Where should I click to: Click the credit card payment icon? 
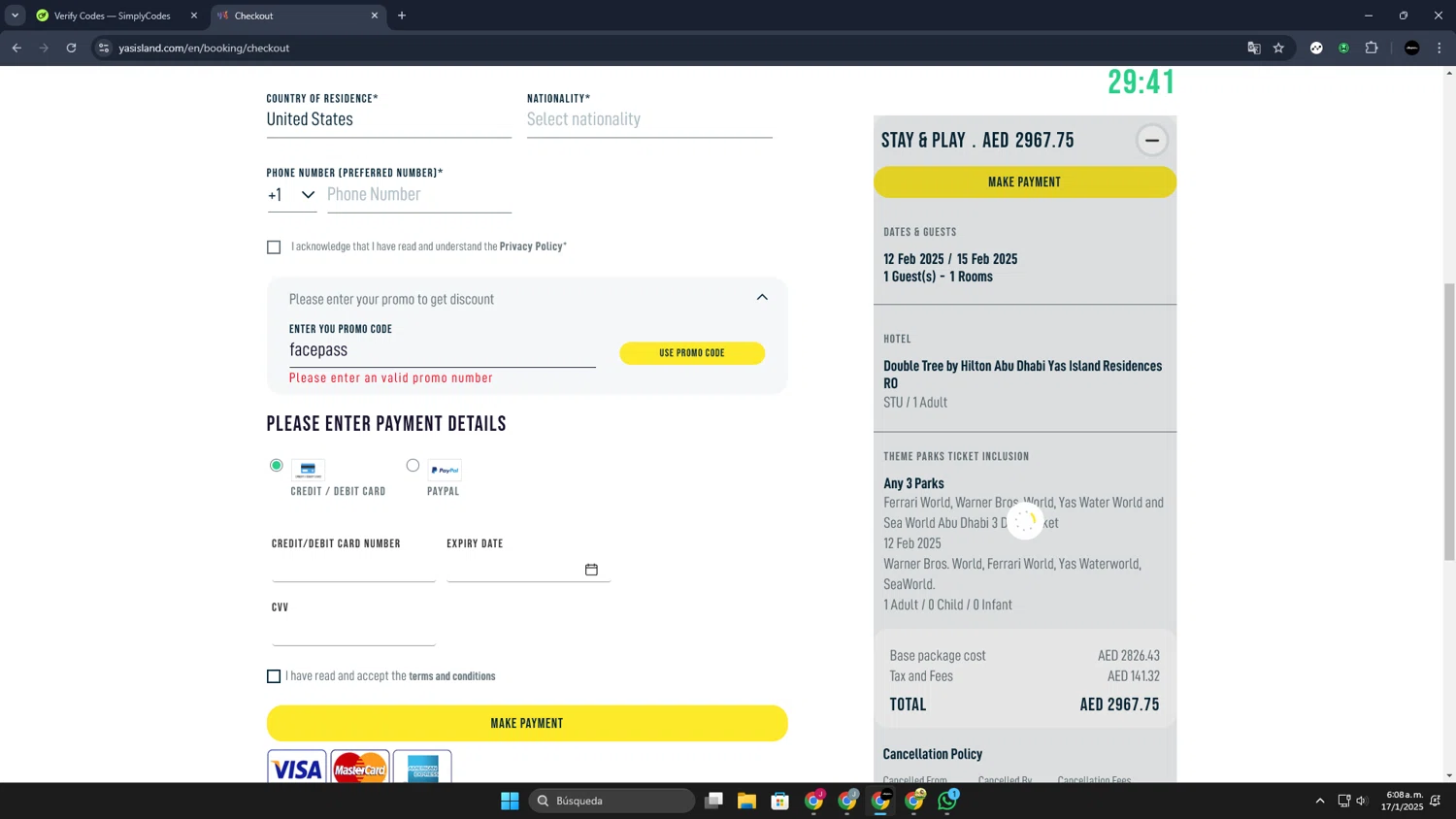pyautogui.click(x=308, y=470)
